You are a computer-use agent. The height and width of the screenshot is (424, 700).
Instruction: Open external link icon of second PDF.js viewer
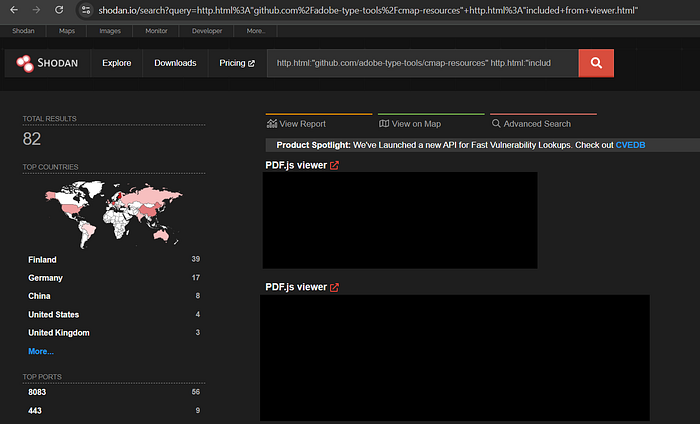(x=334, y=287)
